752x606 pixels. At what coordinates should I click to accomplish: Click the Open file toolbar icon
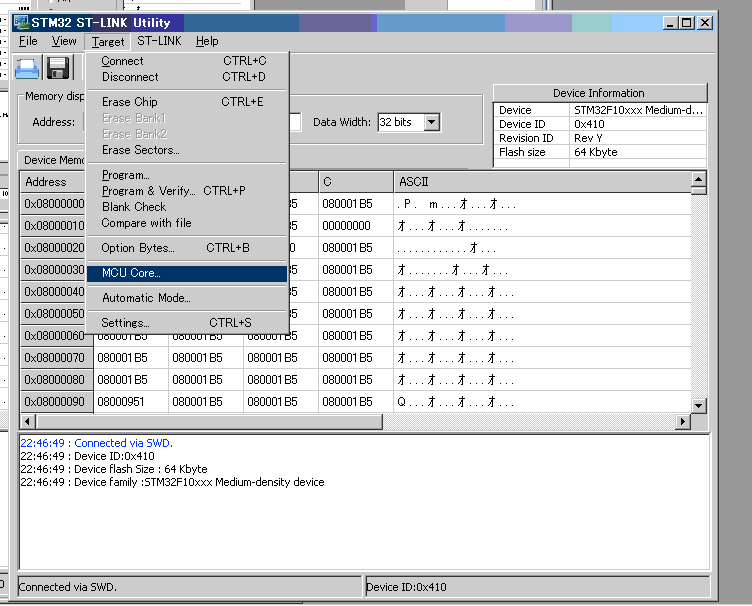[x=27, y=68]
